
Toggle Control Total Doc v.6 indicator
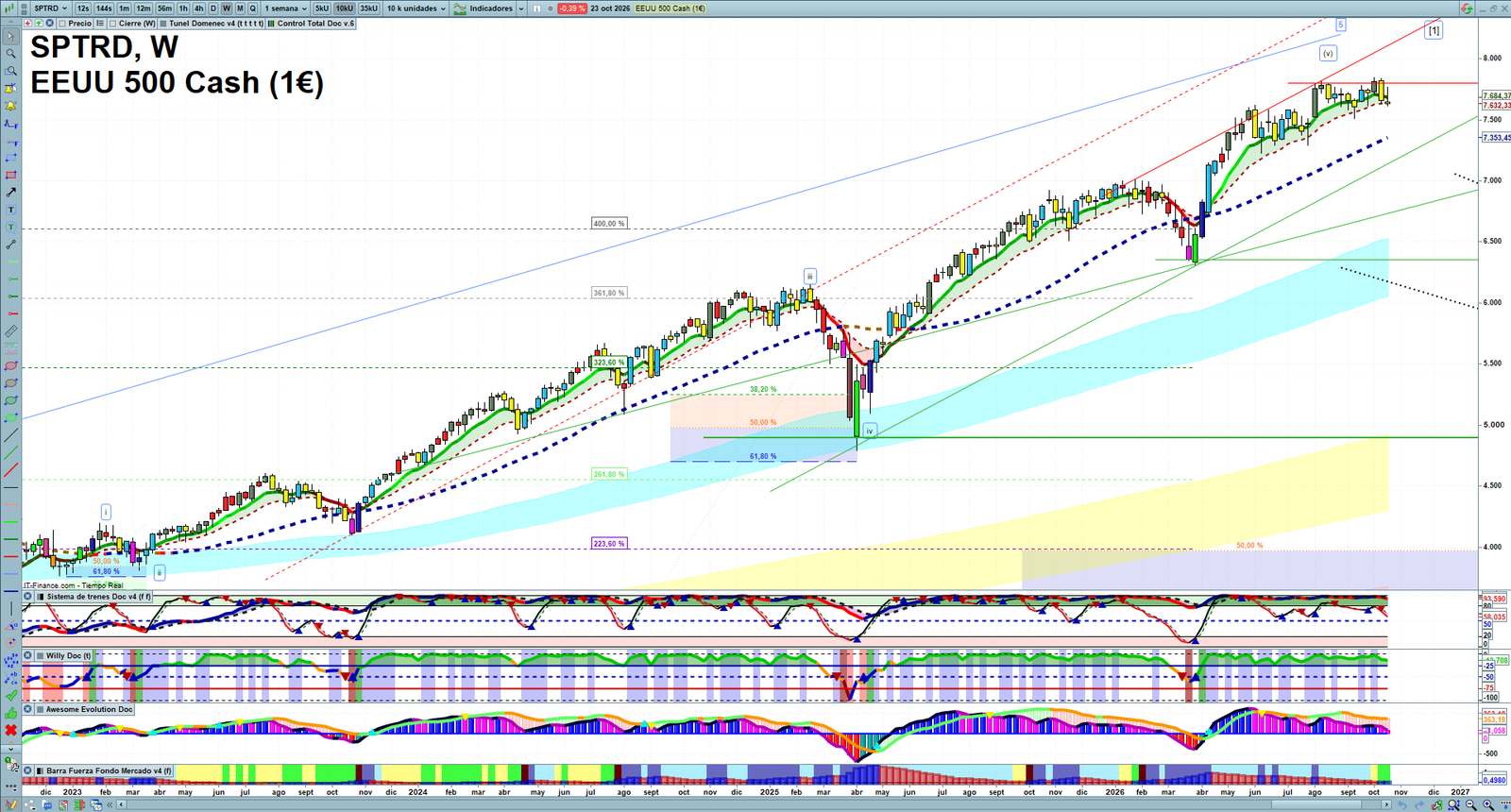[x=271, y=24]
